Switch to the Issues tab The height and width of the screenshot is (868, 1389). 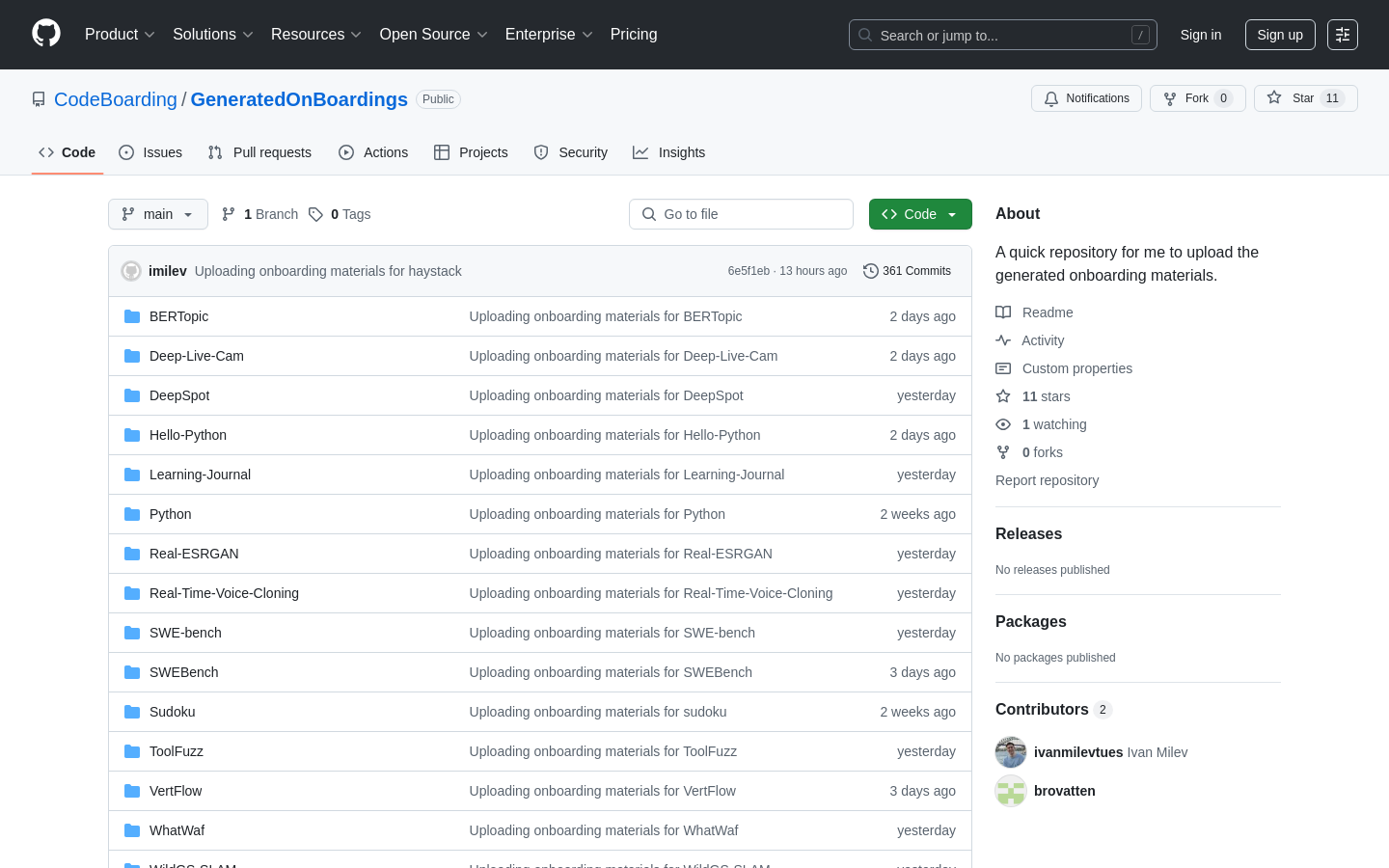coord(150,152)
